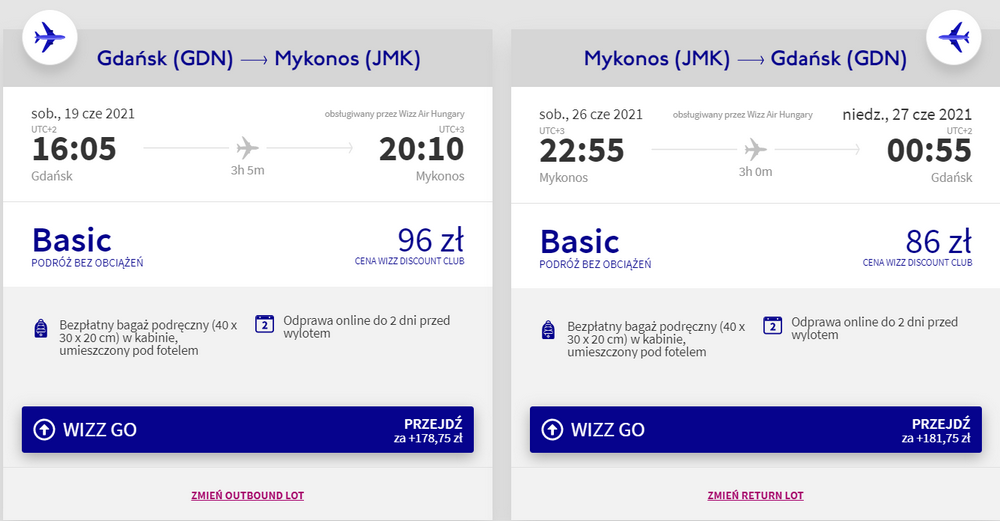The image size is (1000, 521).
Task: Click the outbound route plane icon between 16:05 and 20:10
Action: click(247, 148)
